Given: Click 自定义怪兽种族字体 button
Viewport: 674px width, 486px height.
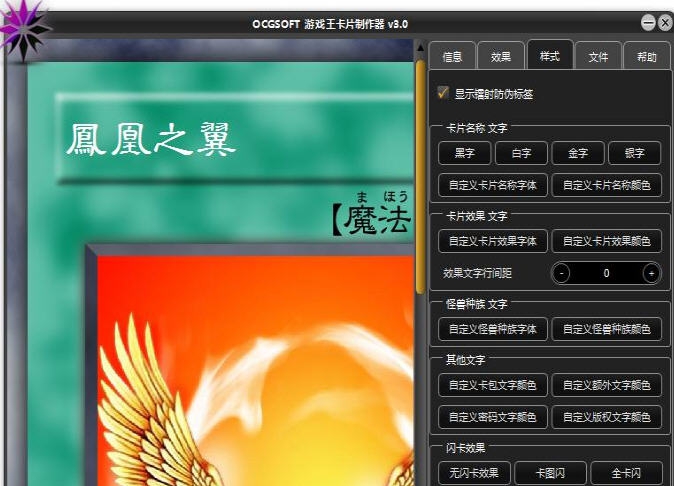Looking at the screenshot, I should point(493,329).
